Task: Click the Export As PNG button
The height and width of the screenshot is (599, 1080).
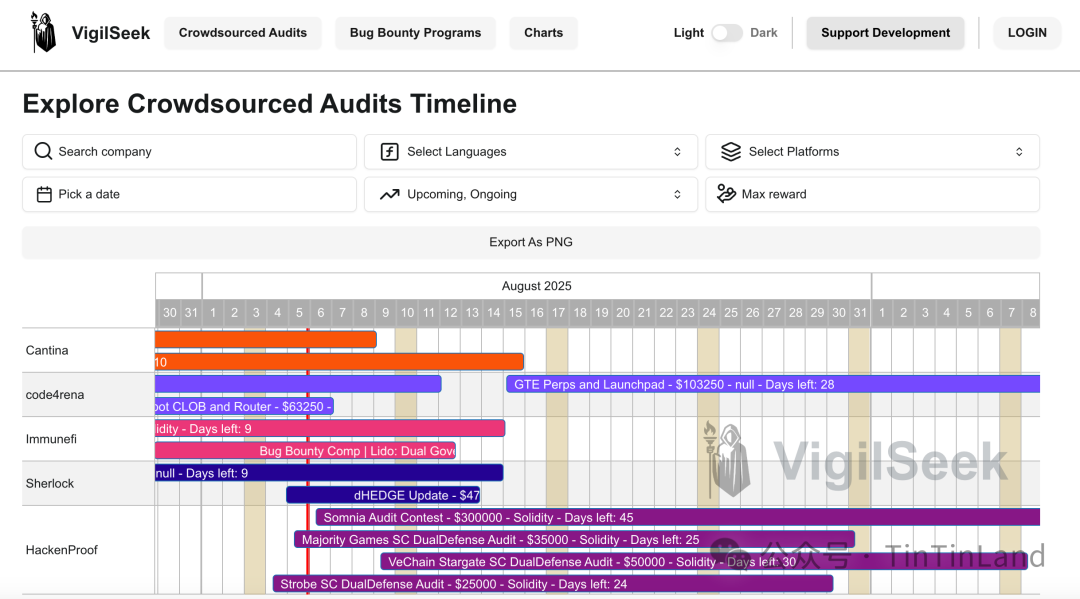Action: (530, 242)
